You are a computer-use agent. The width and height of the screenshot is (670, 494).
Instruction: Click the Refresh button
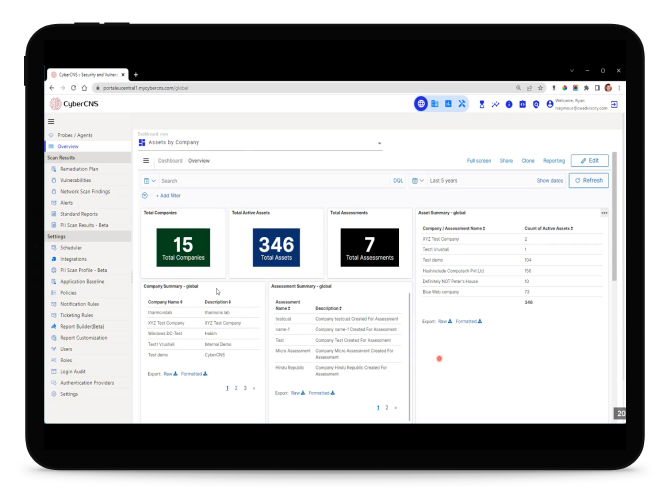click(x=589, y=181)
